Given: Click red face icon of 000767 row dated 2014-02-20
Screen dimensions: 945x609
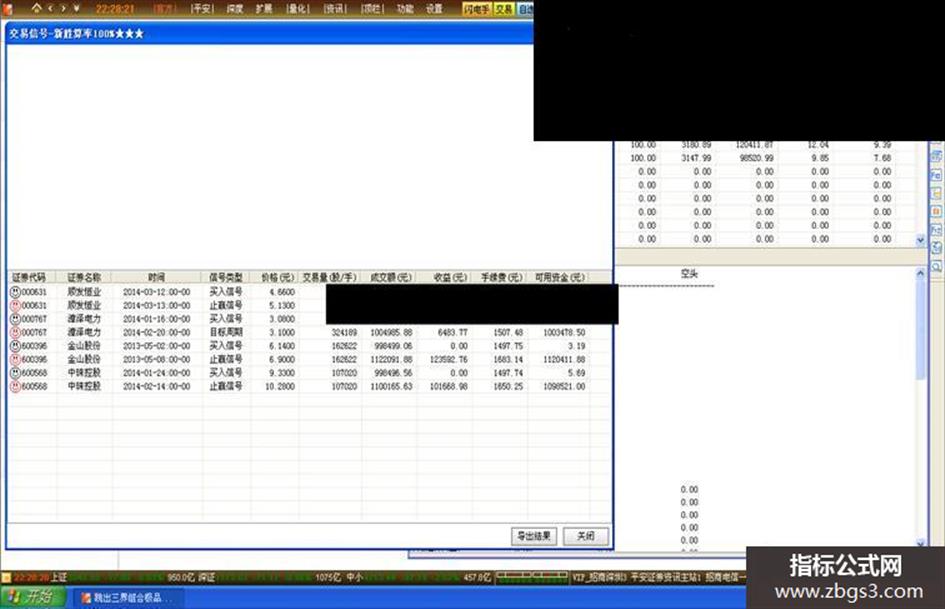Looking at the screenshot, I should pos(15,332).
